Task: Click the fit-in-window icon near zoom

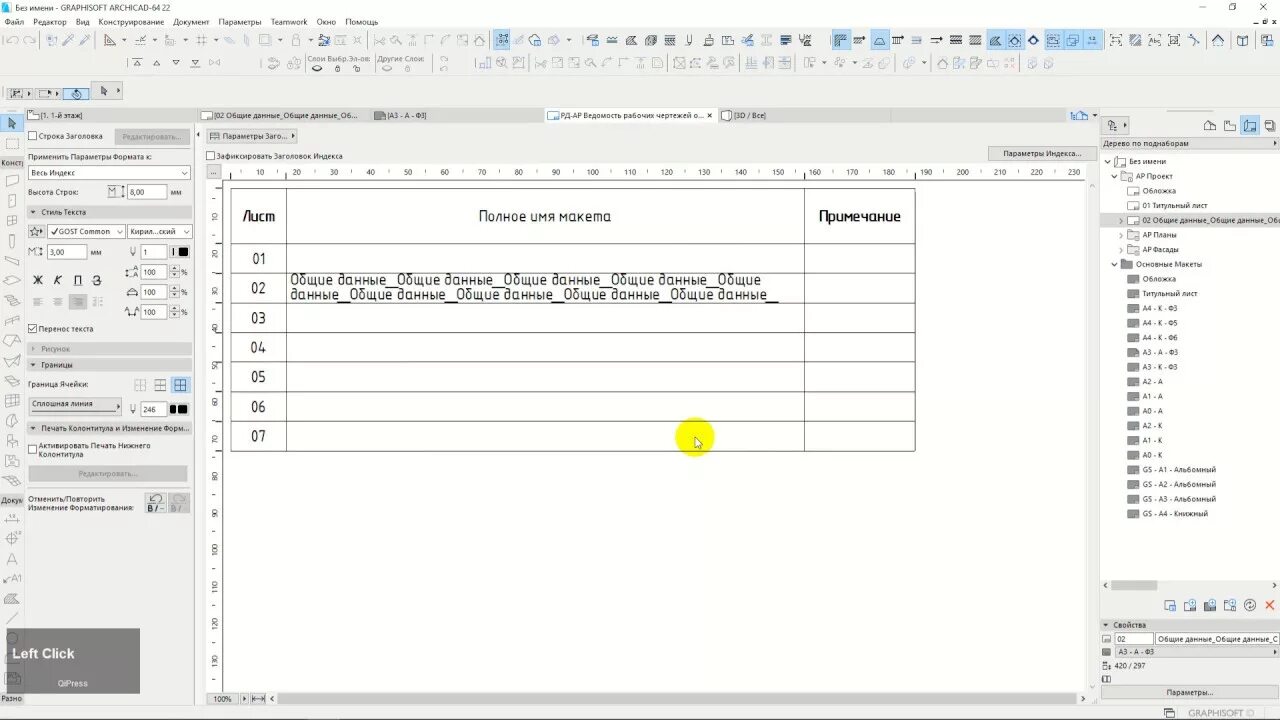Action: point(258,699)
